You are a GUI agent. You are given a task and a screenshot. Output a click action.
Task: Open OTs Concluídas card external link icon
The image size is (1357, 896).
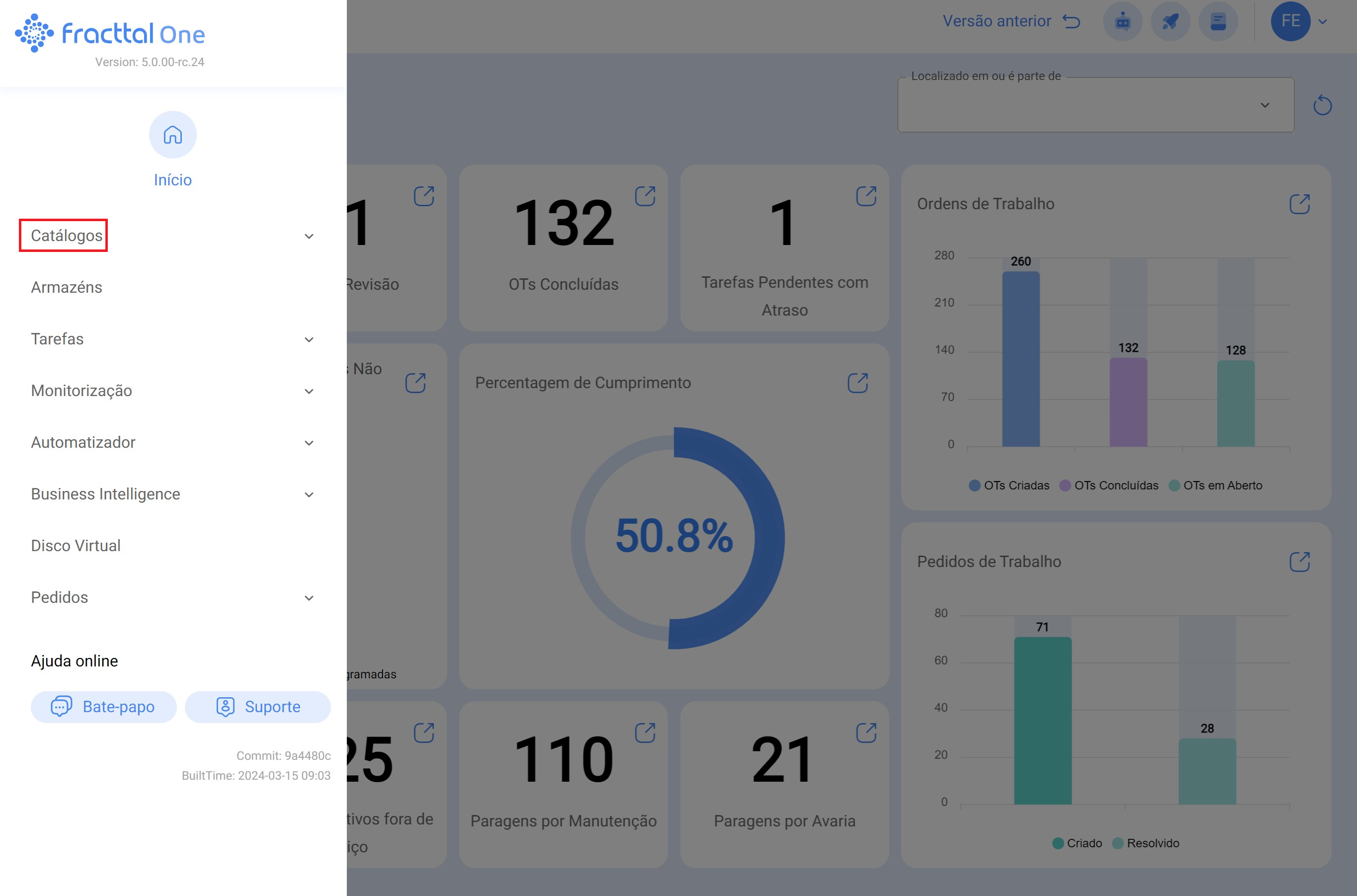click(645, 196)
